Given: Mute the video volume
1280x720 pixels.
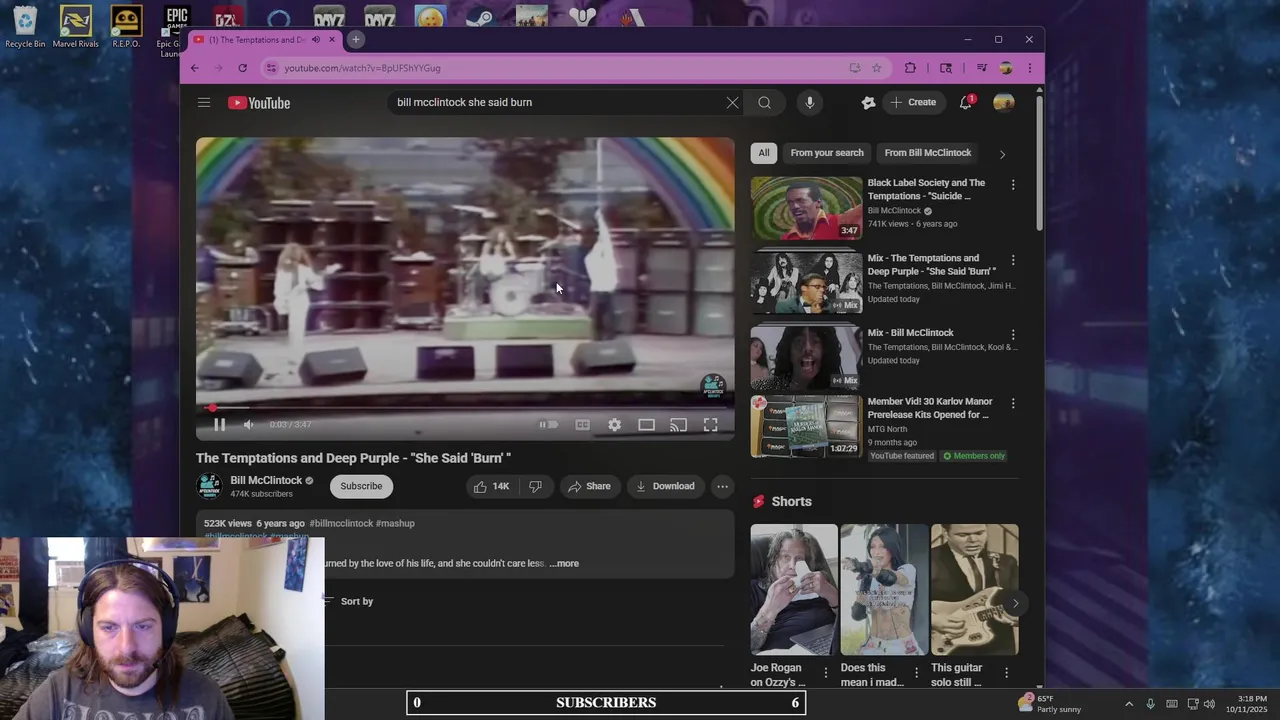Looking at the screenshot, I should (x=249, y=424).
